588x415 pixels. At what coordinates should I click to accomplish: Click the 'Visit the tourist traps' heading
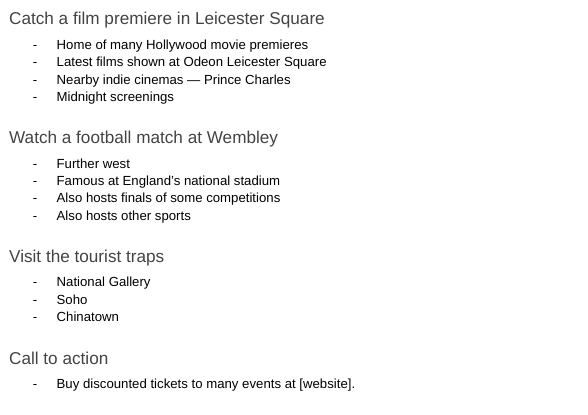pyautogui.click(x=87, y=257)
